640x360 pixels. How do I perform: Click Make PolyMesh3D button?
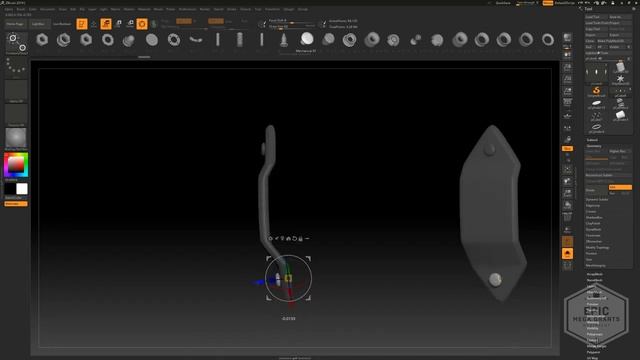tap(614, 41)
